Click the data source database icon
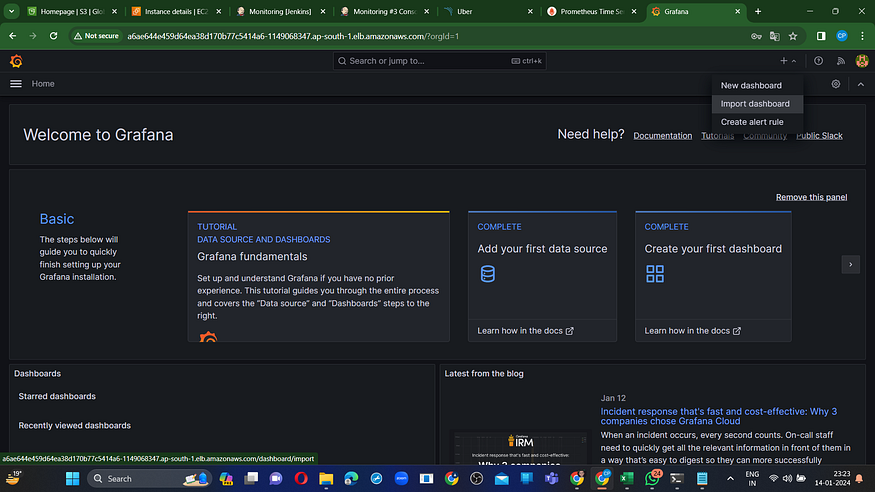The image size is (875, 492). [x=488, y=274]
